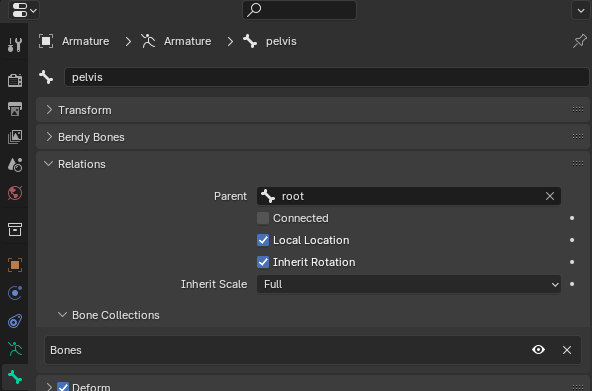
Task: Open the Output properties tab
Action: coord(15,109)
